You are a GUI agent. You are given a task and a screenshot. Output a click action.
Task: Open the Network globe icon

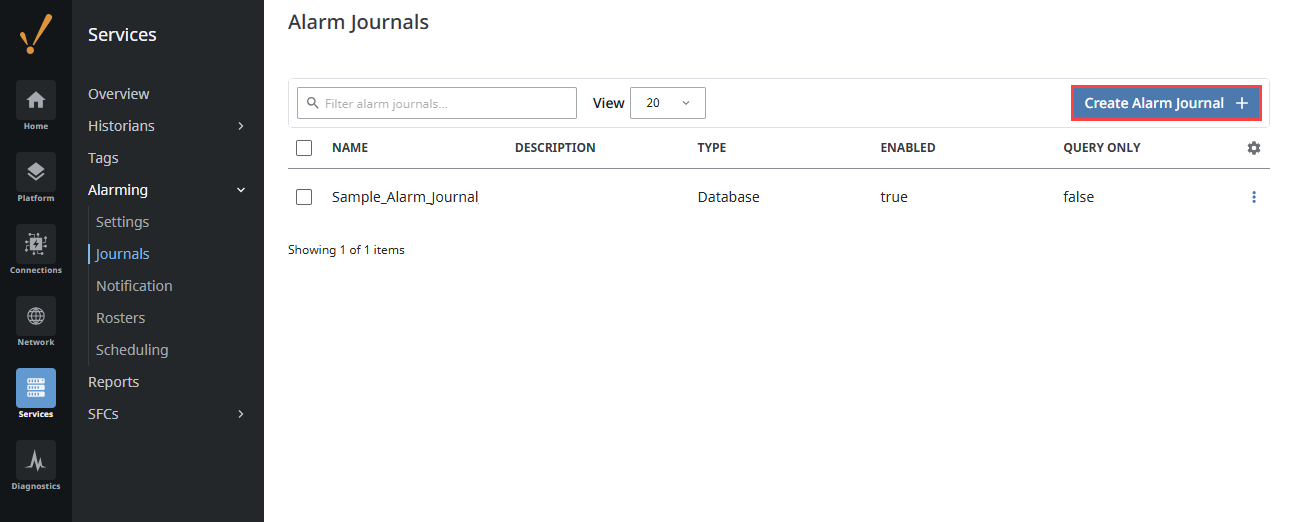36,316
